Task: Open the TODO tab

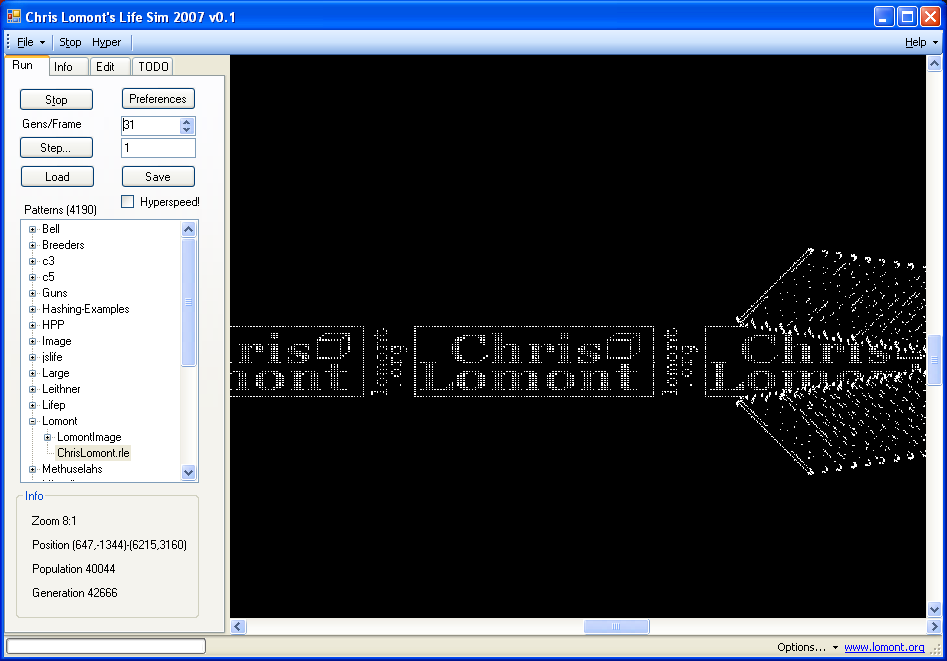Action: pos(153,67)
